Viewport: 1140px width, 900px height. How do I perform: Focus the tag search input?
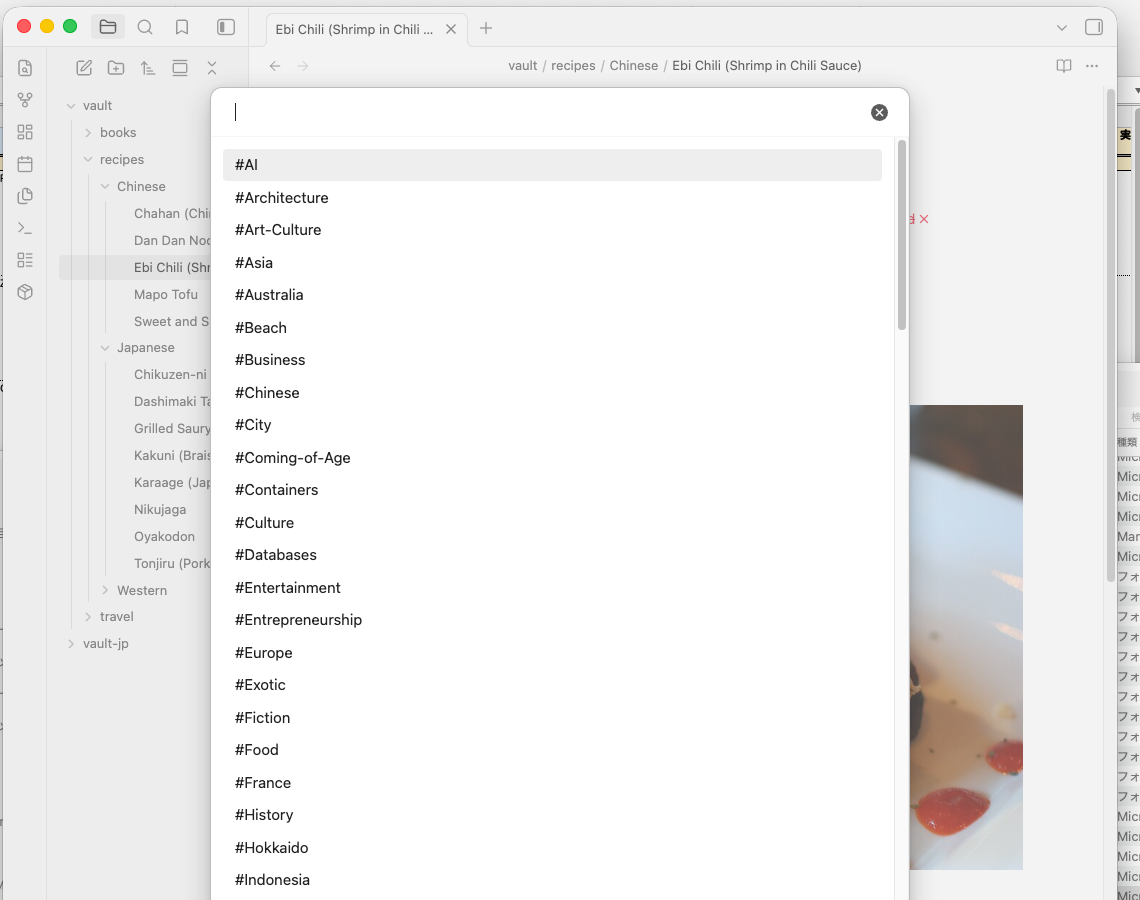click(x=549, y=112)
